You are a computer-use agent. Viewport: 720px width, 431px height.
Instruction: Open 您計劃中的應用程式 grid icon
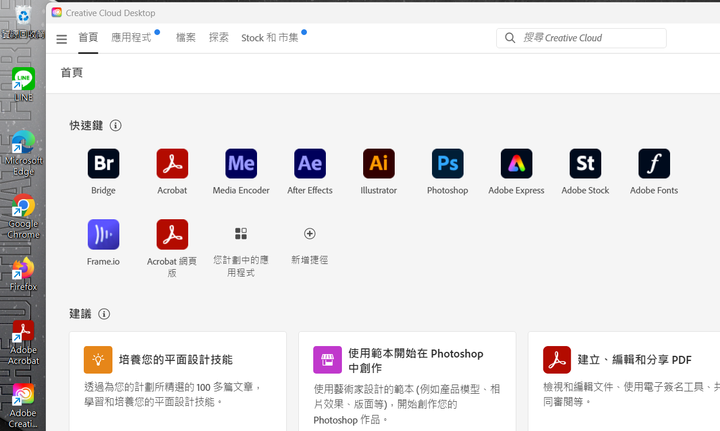pyautogui.click(x=241, y=234)
